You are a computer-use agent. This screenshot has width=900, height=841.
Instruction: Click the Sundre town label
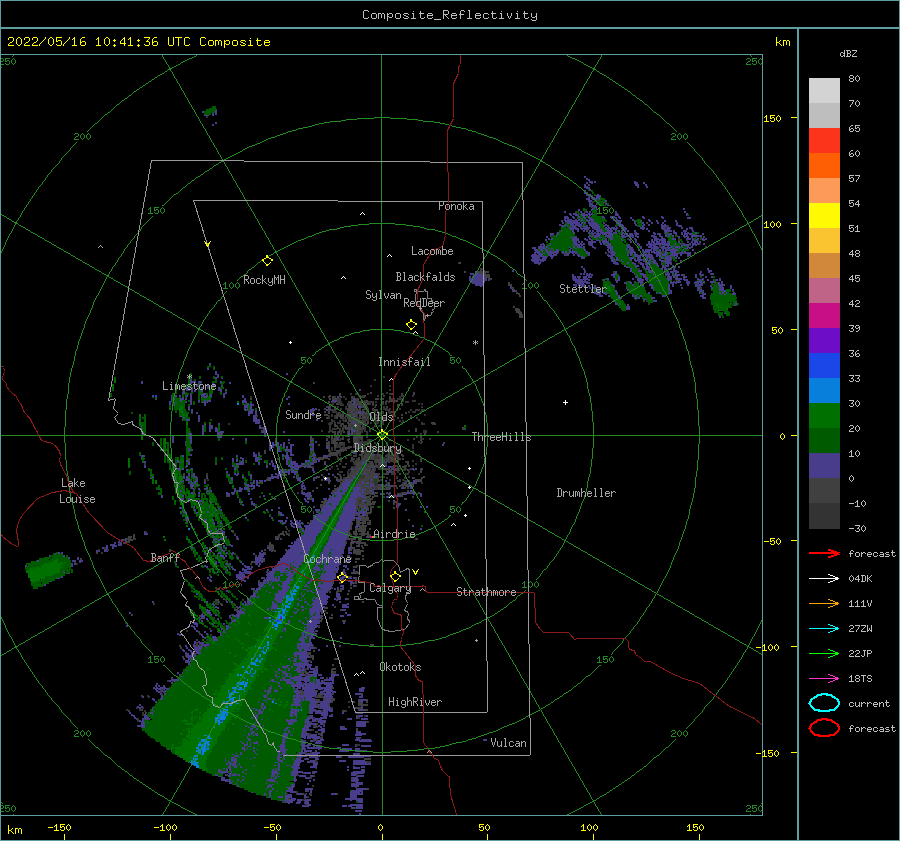303,415
